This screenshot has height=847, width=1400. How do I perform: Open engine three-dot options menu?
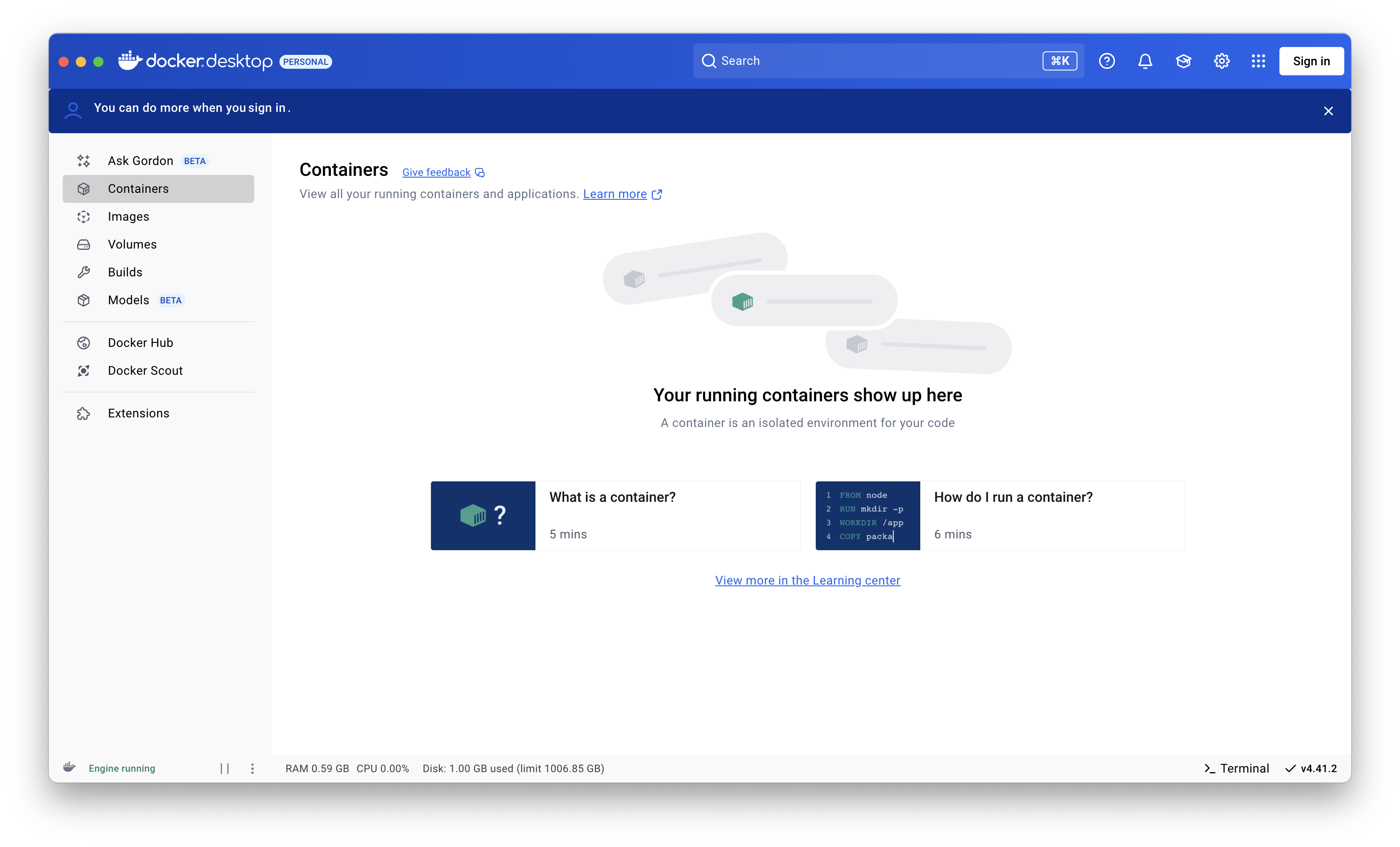[252, 768]
